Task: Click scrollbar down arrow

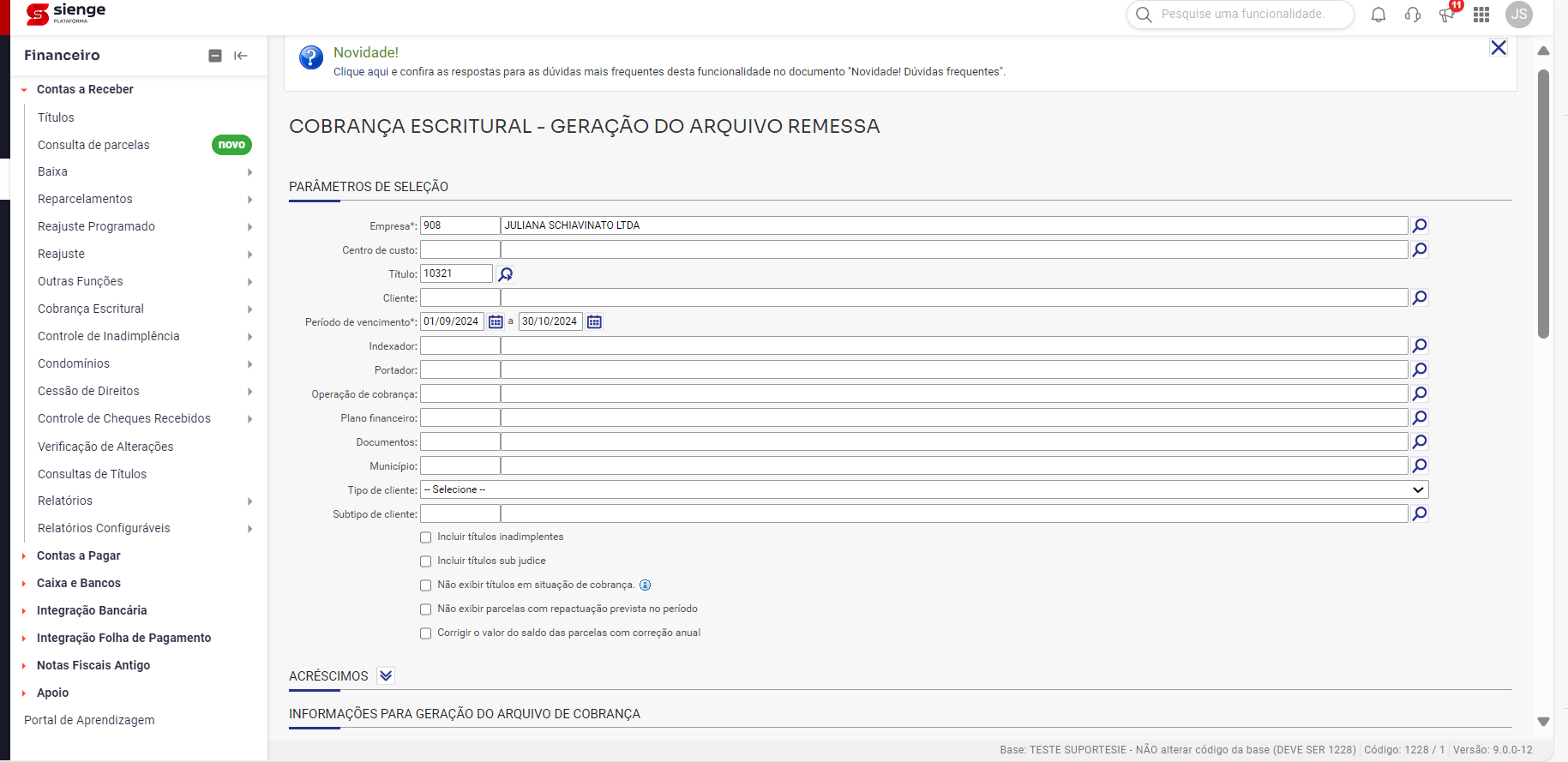Action: coord(1543,722)
